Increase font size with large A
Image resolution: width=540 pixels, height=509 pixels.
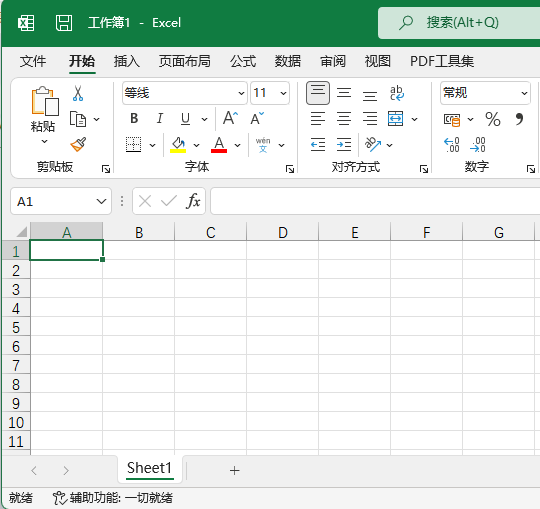click(230, 118)
